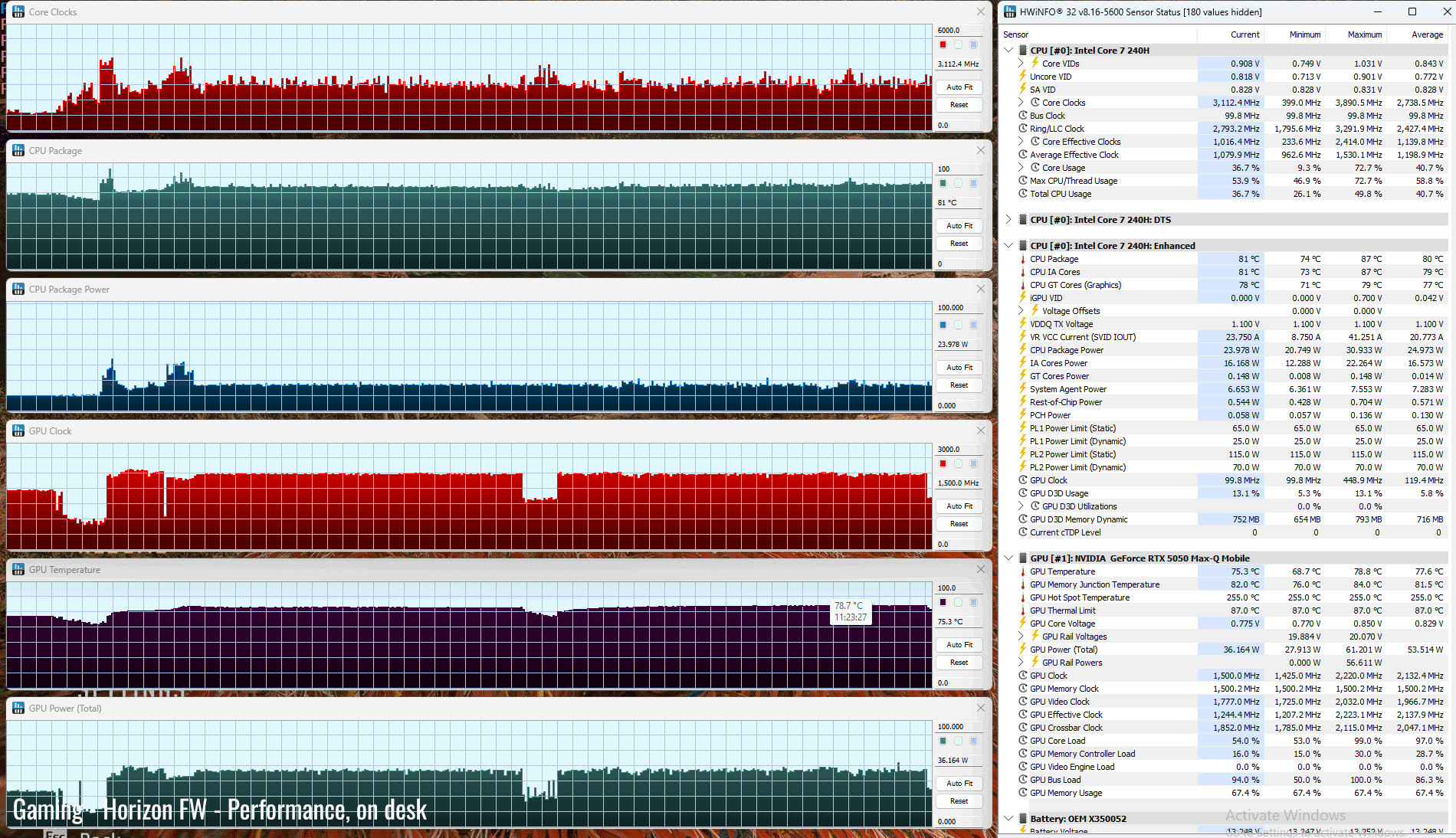Expand the Core Usage row
1456x838 pixels.
click(1021, 168)
